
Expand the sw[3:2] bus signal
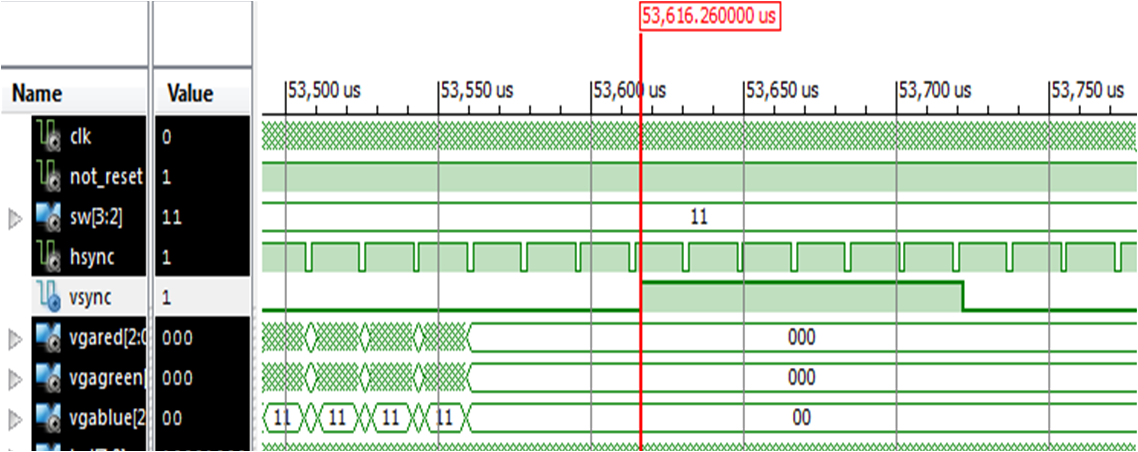pyautogui.click(x=13, y=217)
